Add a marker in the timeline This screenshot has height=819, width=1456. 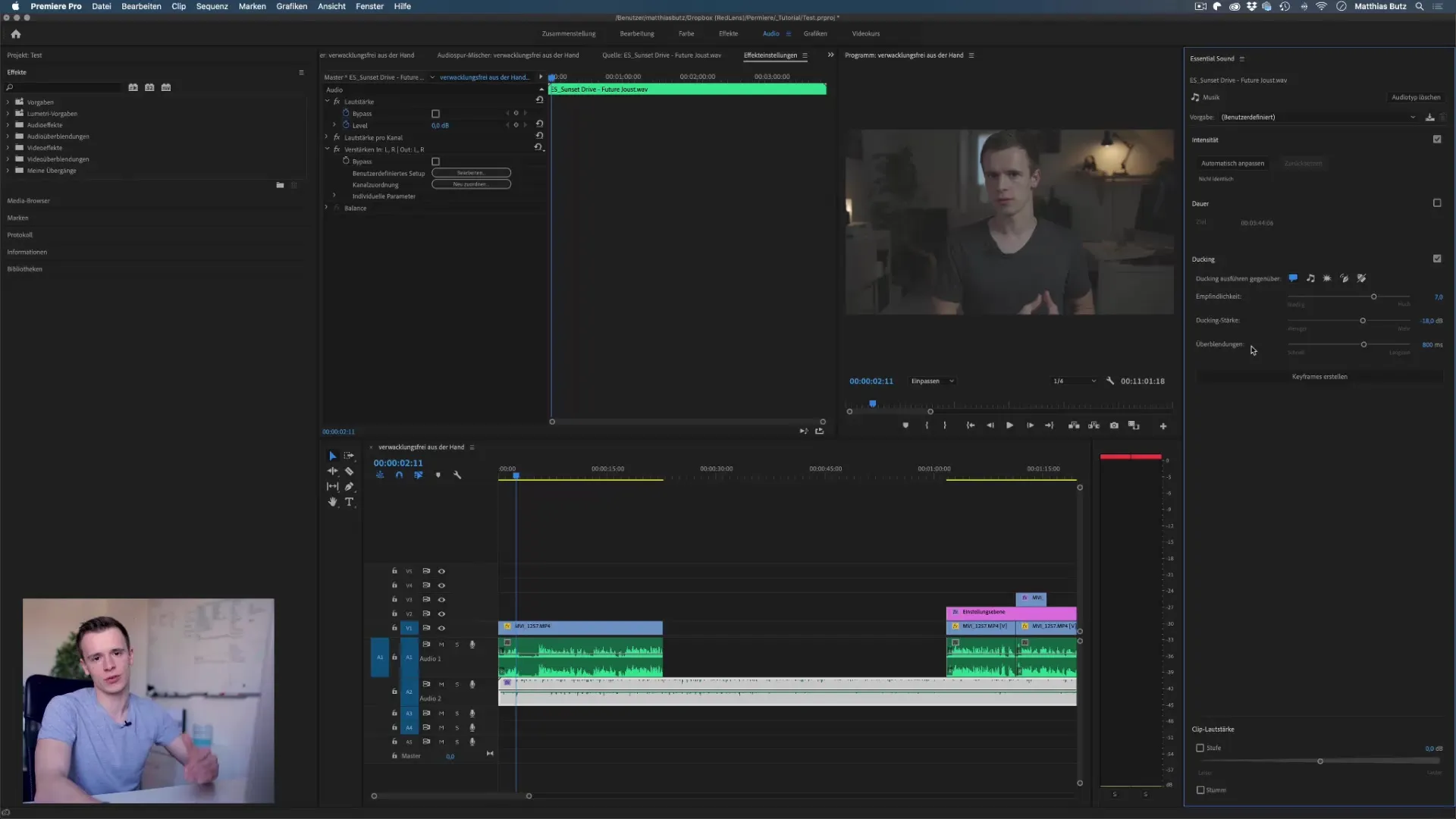438,475
